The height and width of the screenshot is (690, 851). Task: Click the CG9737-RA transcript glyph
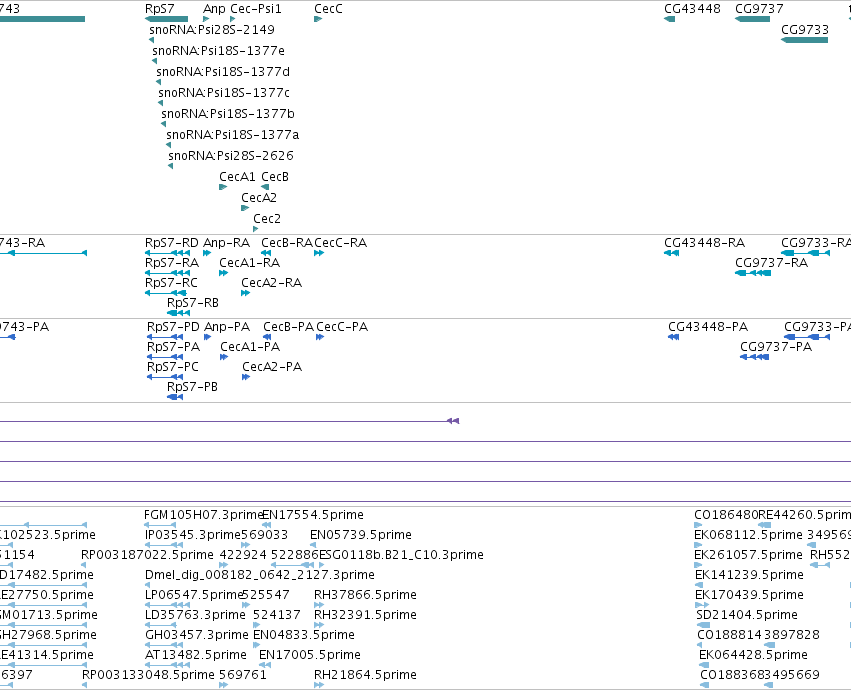(x=753, y=273)
